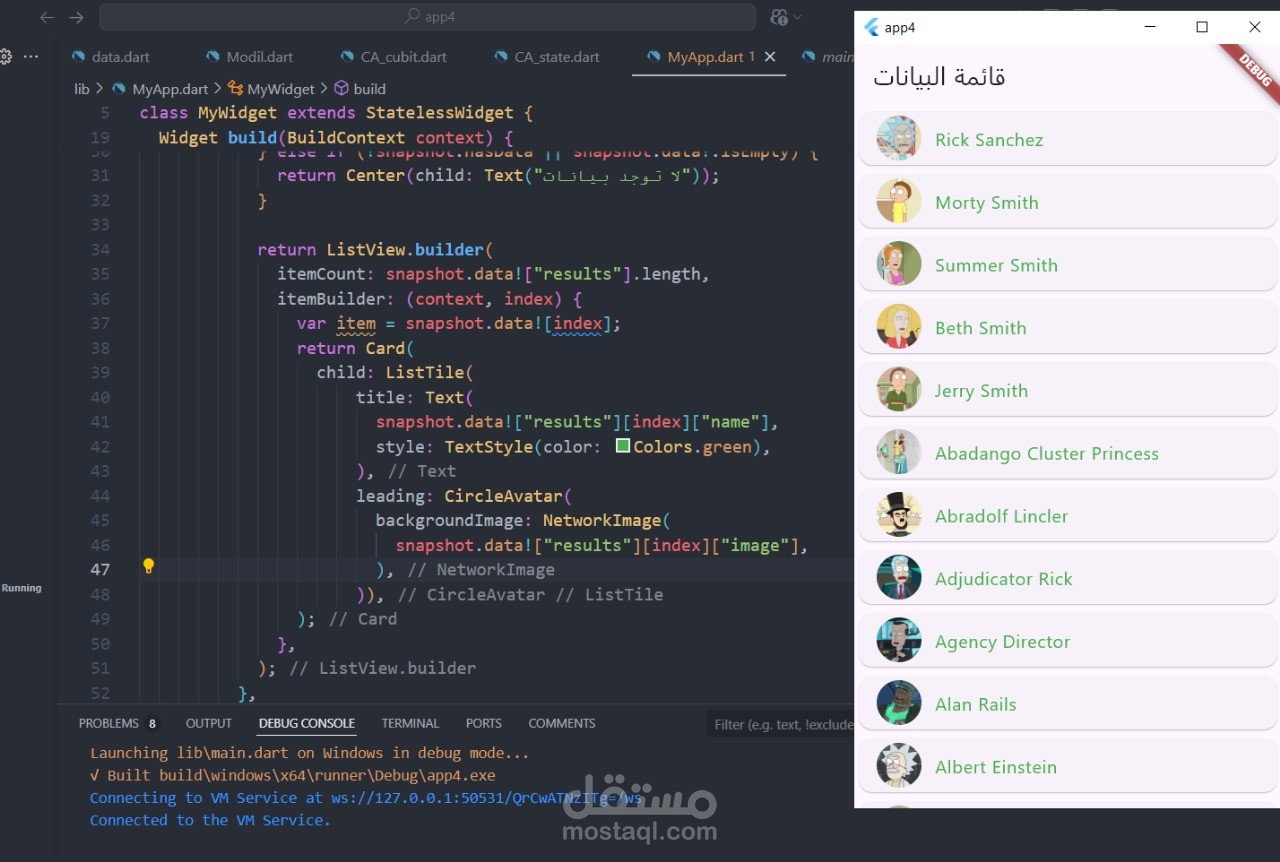Click the underlined item variable on line 37
The height and width of the screenshot is (862, 1280).
point(356,323)
